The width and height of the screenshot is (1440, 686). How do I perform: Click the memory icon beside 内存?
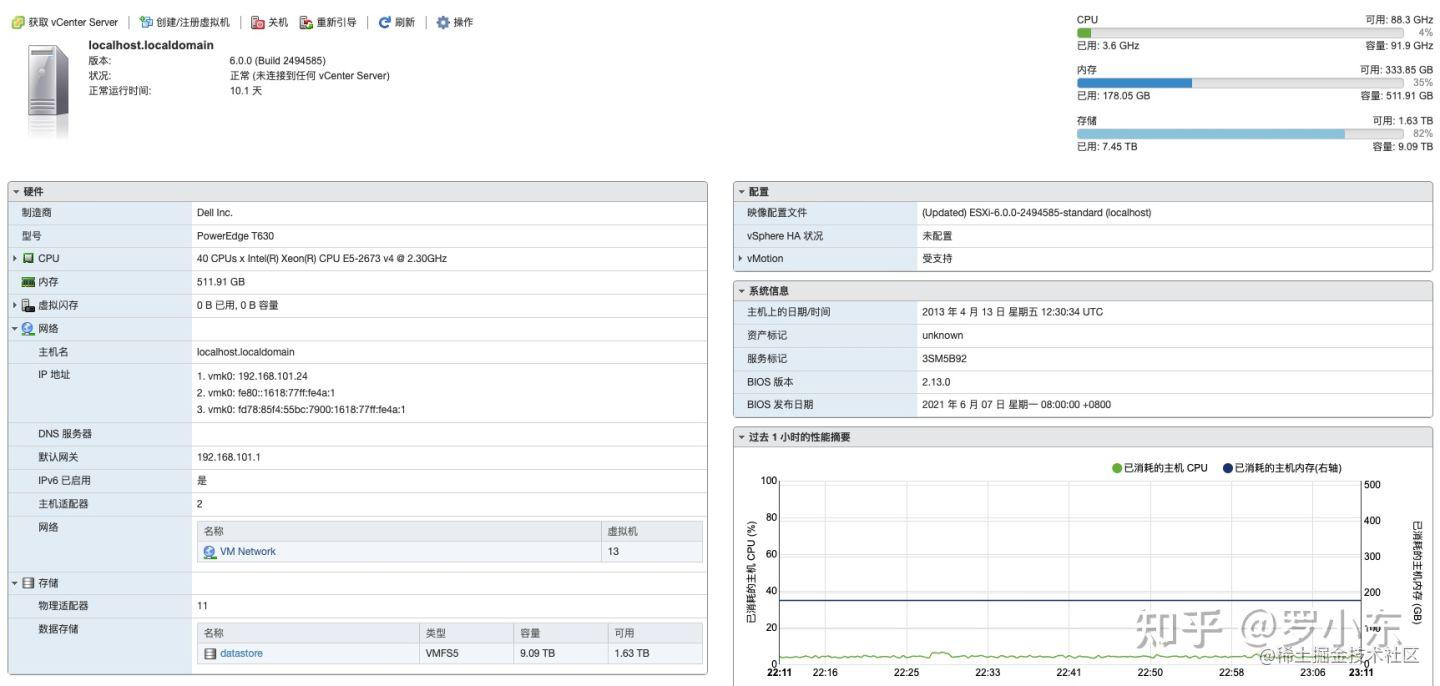(28, 282)
